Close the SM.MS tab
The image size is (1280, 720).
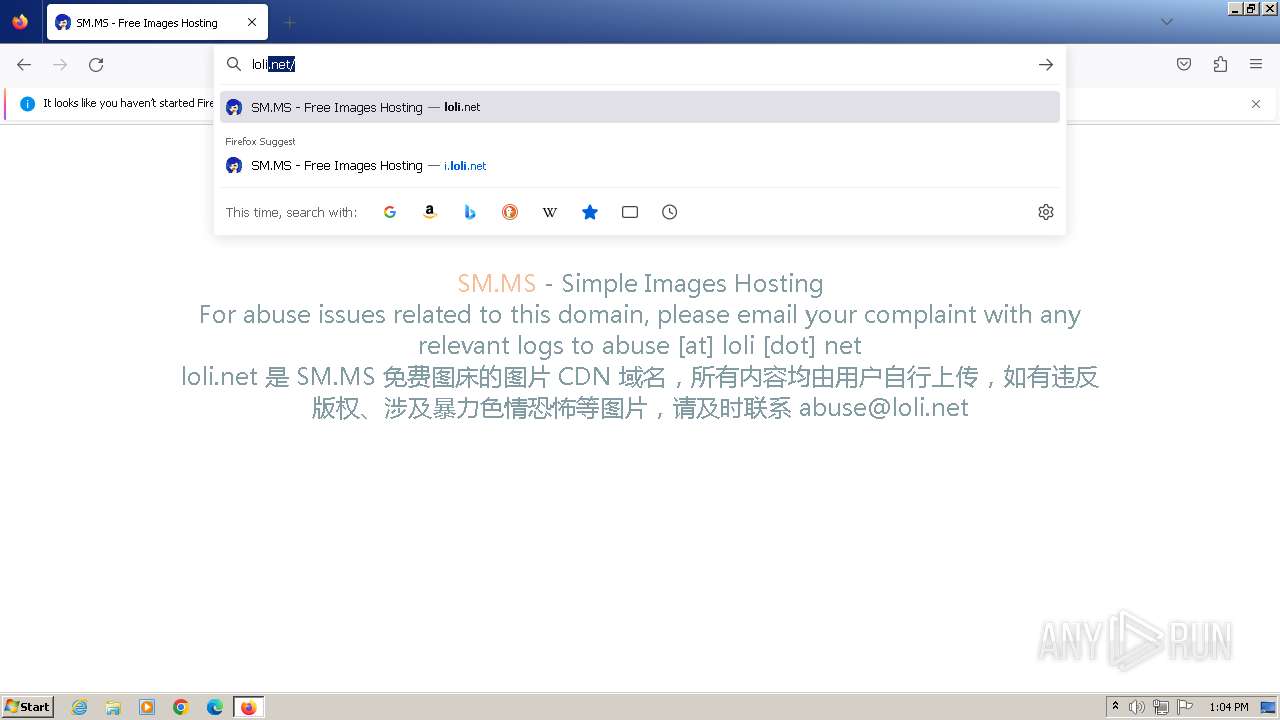tap(252, 22)
